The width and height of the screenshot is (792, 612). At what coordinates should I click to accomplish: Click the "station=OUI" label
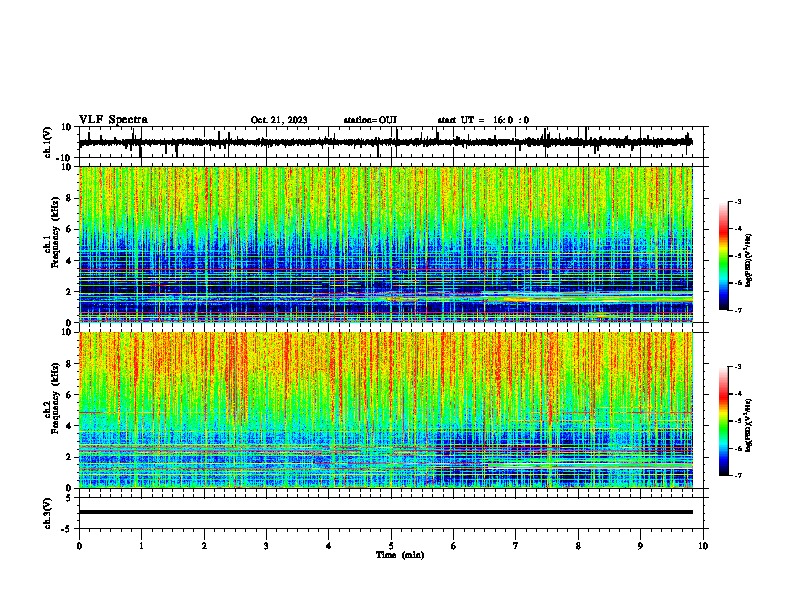(370, 120)
